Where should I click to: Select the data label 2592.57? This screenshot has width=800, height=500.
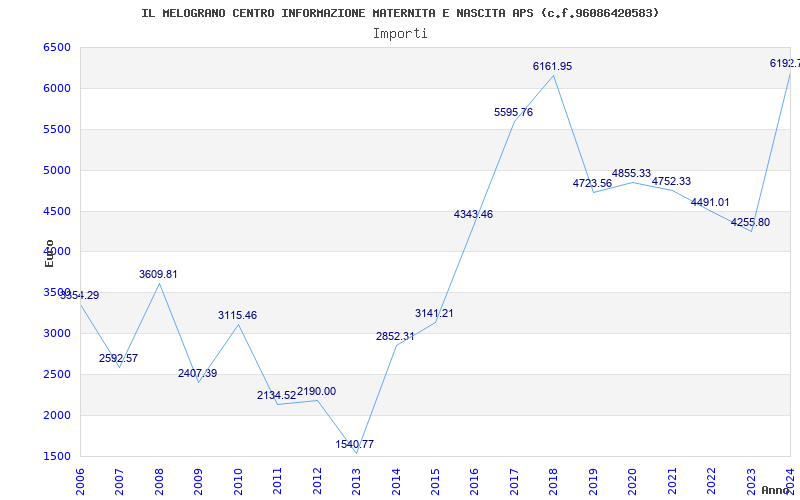[x=118, y=358]
